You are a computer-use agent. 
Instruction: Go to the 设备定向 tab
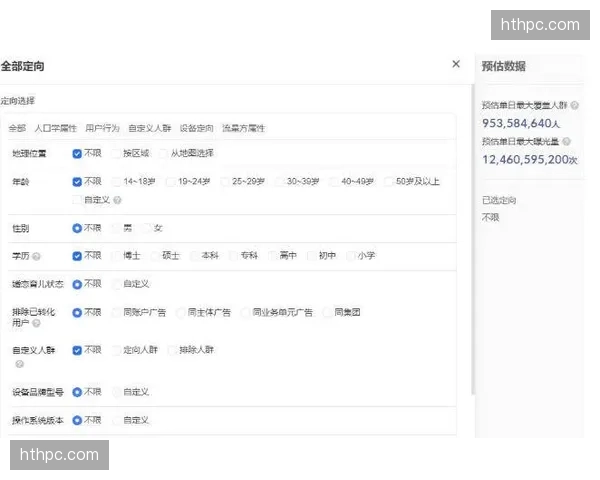(x=197, y=128)
